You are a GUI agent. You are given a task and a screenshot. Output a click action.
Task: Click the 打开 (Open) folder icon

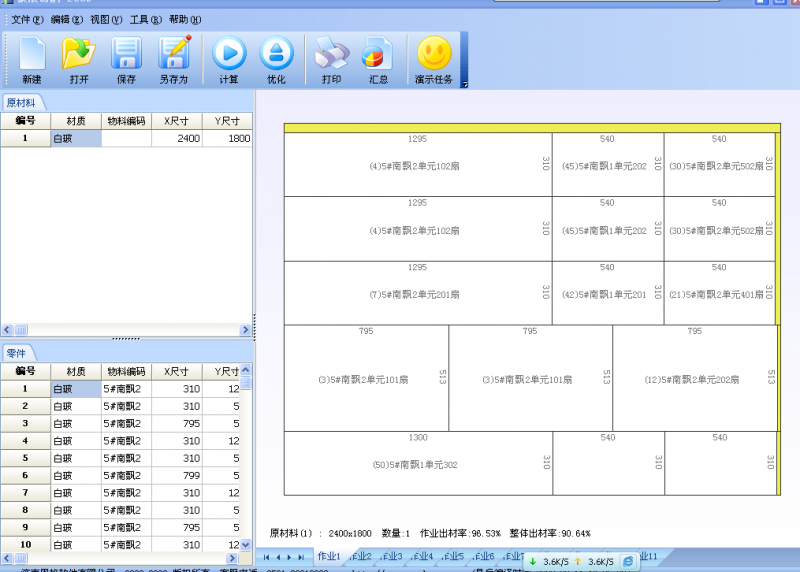tap(79, 59)
